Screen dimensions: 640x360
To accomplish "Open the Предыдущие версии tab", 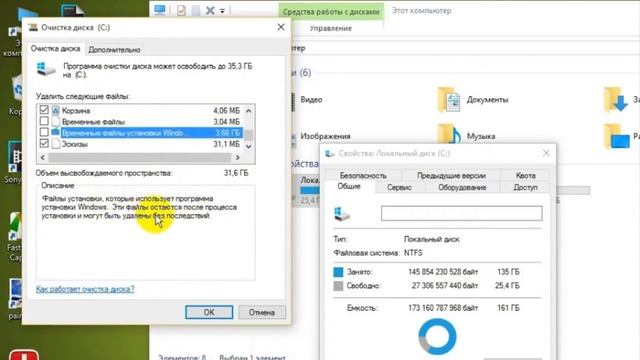I will (451, 176).
